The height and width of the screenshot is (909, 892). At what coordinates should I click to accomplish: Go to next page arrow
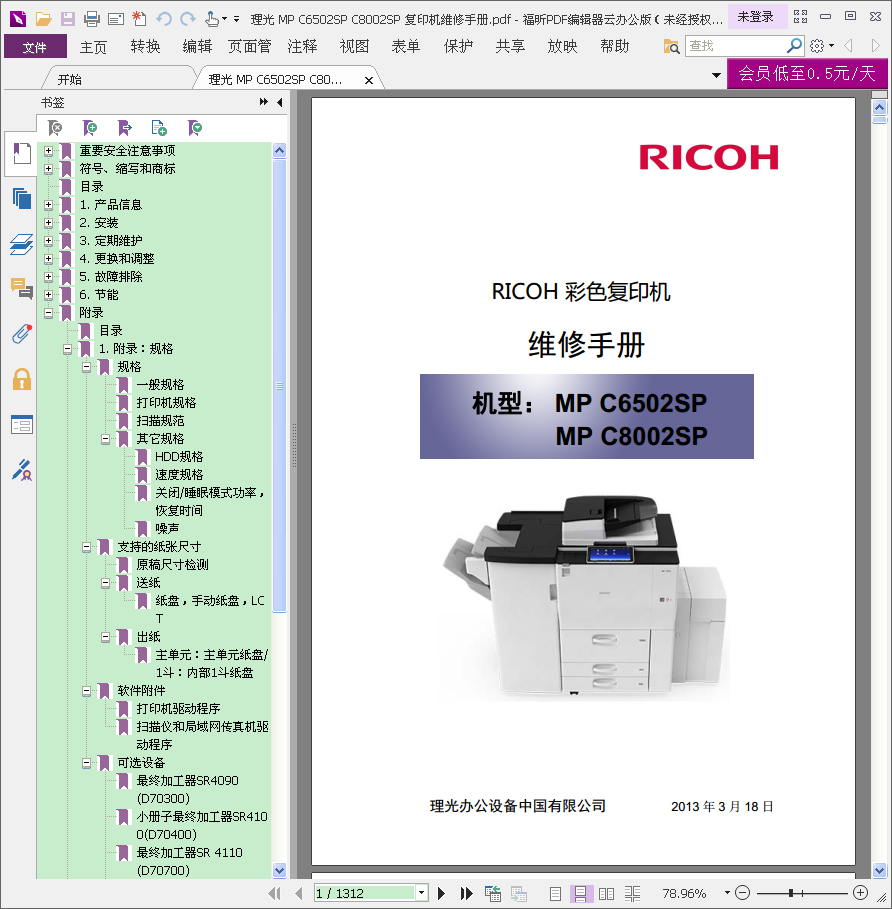click(x=441, y=893)
